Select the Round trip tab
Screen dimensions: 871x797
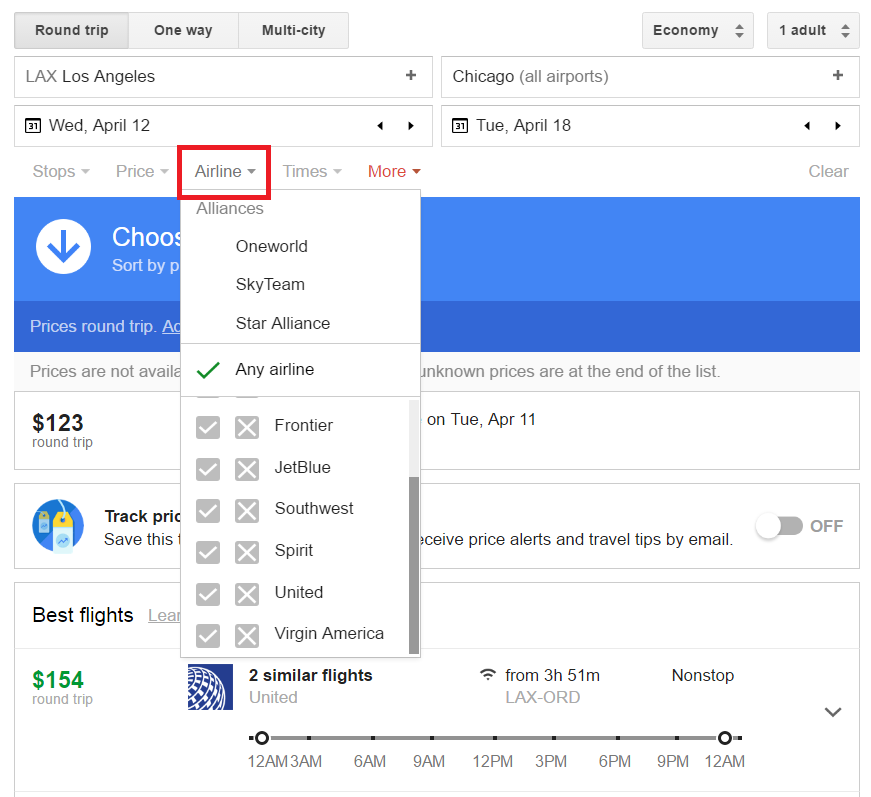click(x=72, y=31)
